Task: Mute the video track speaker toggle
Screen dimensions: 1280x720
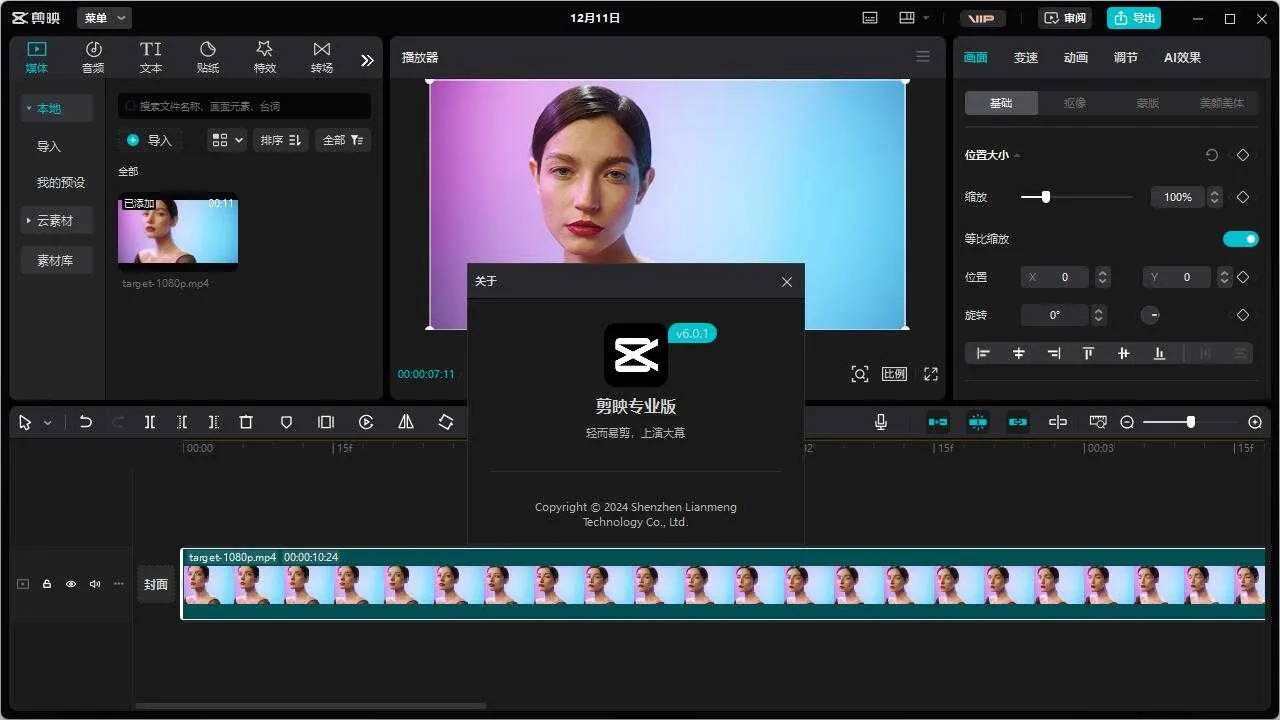Action: 94,583
